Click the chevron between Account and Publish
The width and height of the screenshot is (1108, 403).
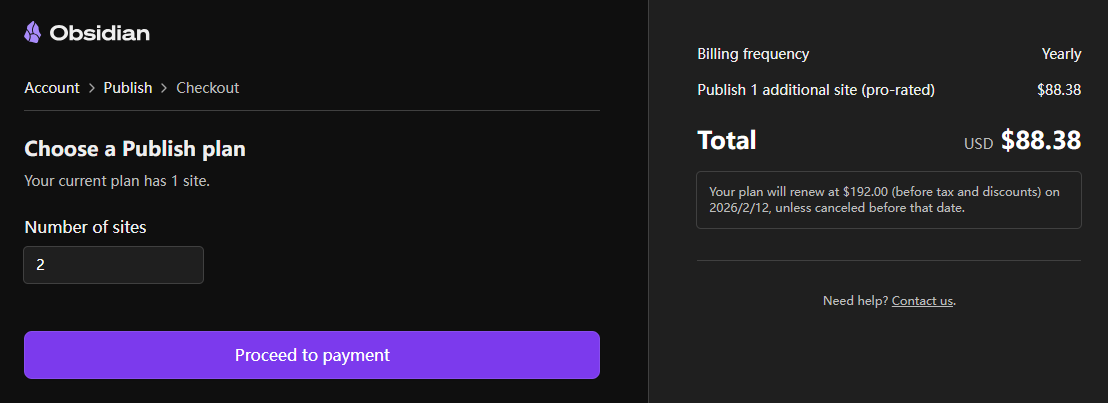(x=92, y=88)
